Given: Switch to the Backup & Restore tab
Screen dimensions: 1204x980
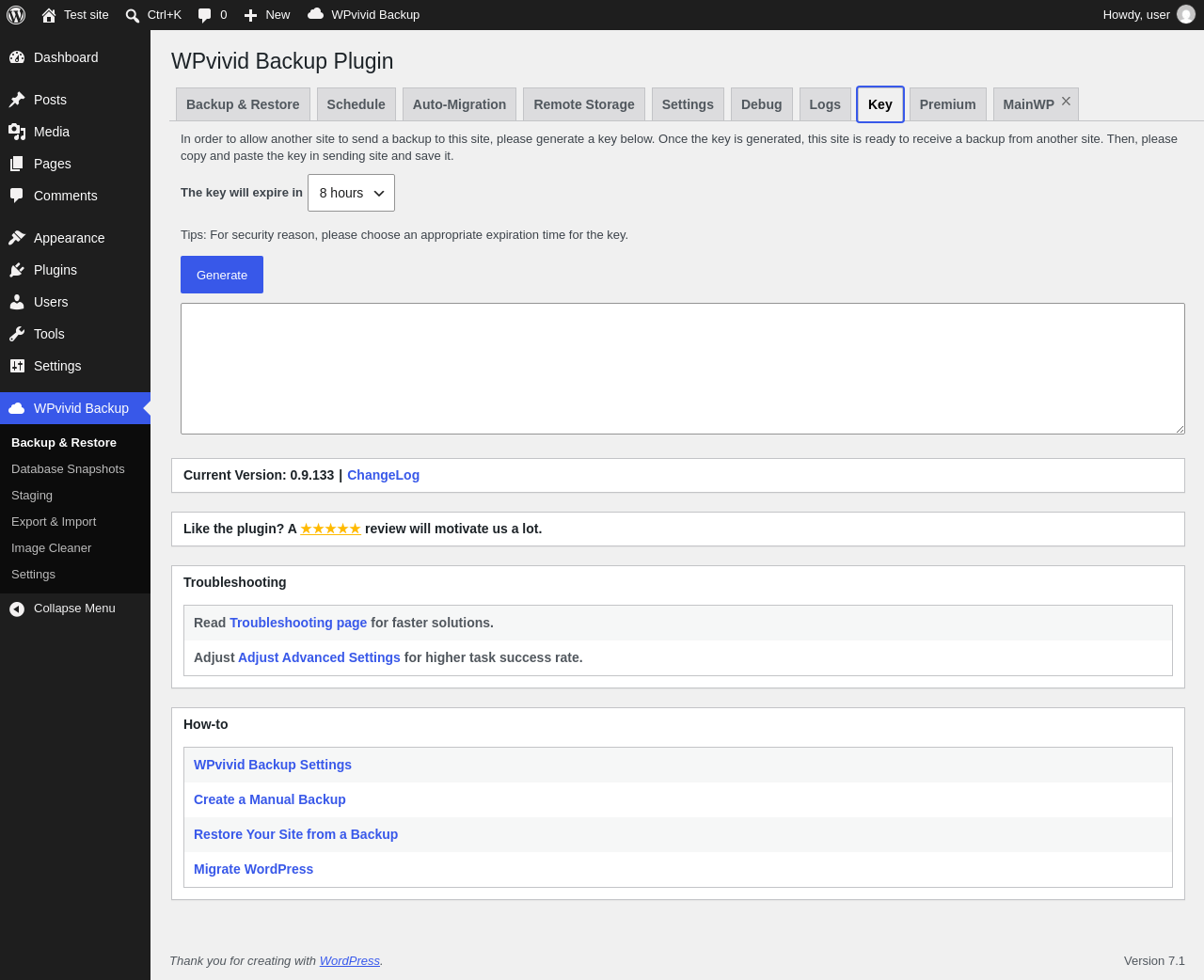Looking at the screenshot, I should coord(243,104).
